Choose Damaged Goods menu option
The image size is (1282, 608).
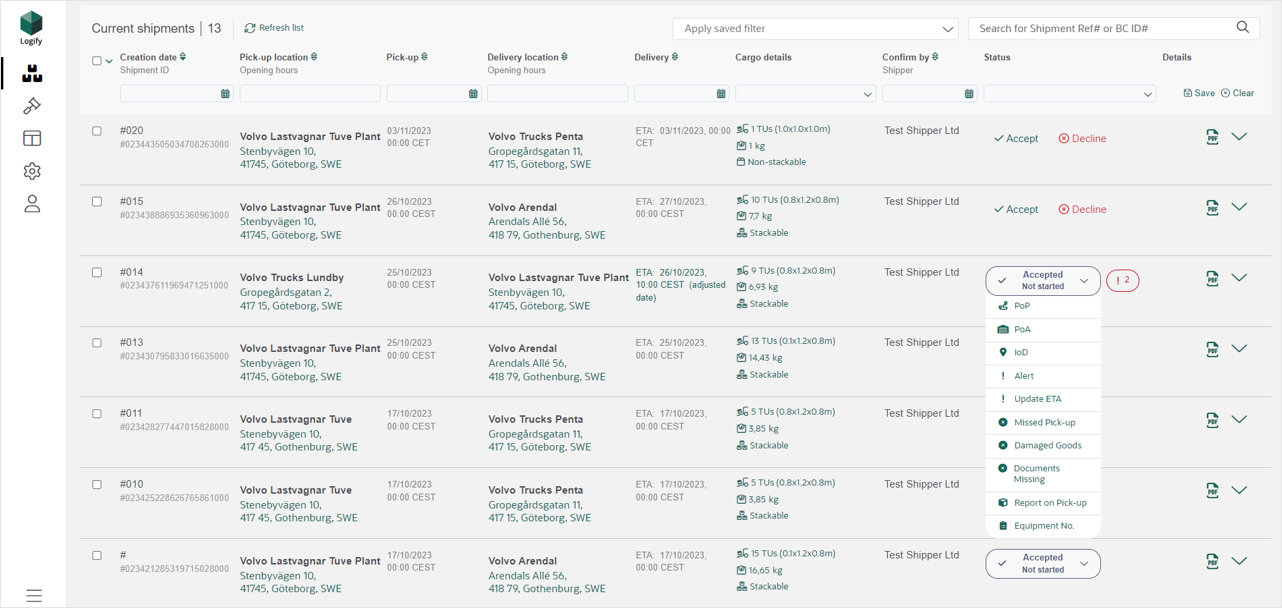click(x=1043, y=445)
